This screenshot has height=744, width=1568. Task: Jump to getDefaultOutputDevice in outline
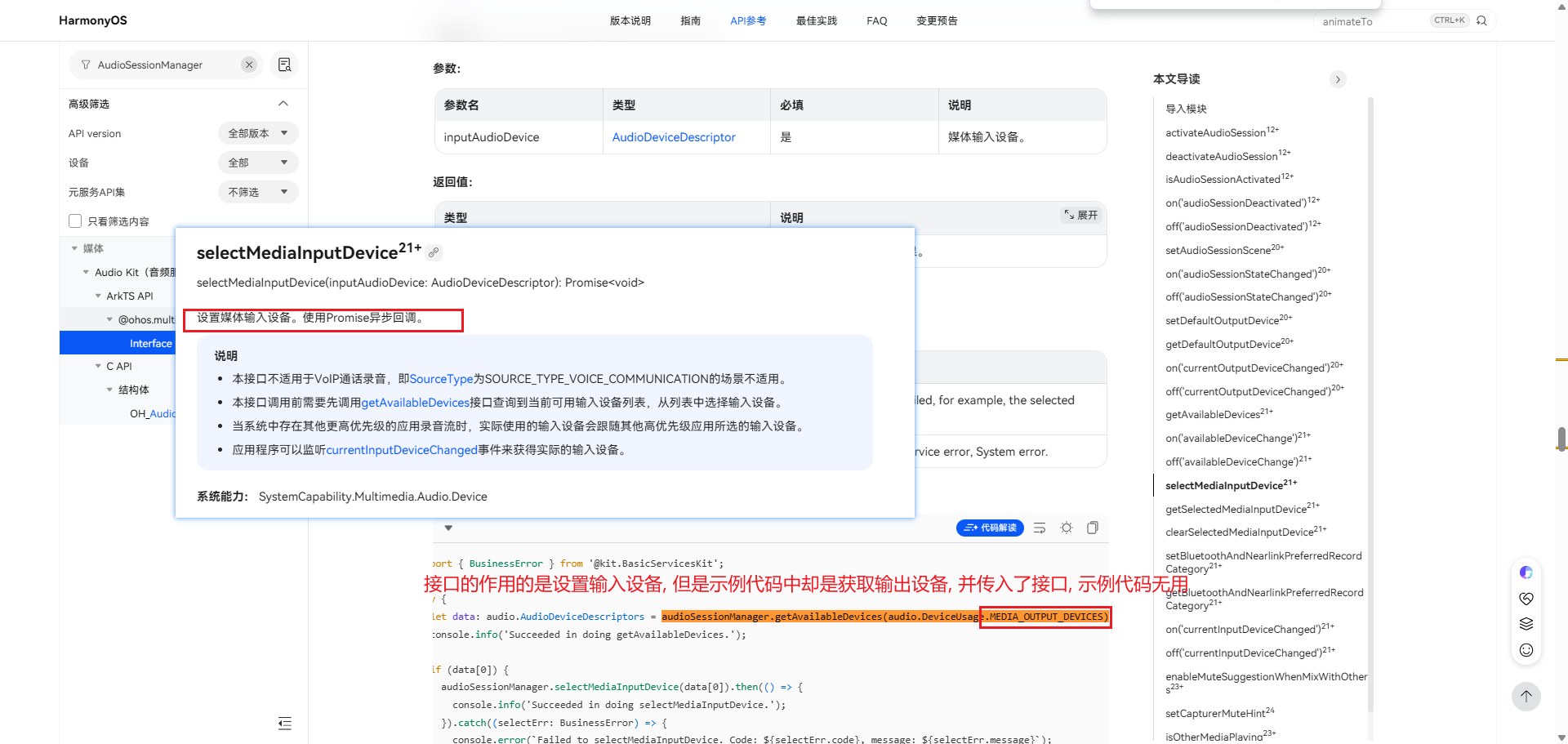click(1229, 343)
